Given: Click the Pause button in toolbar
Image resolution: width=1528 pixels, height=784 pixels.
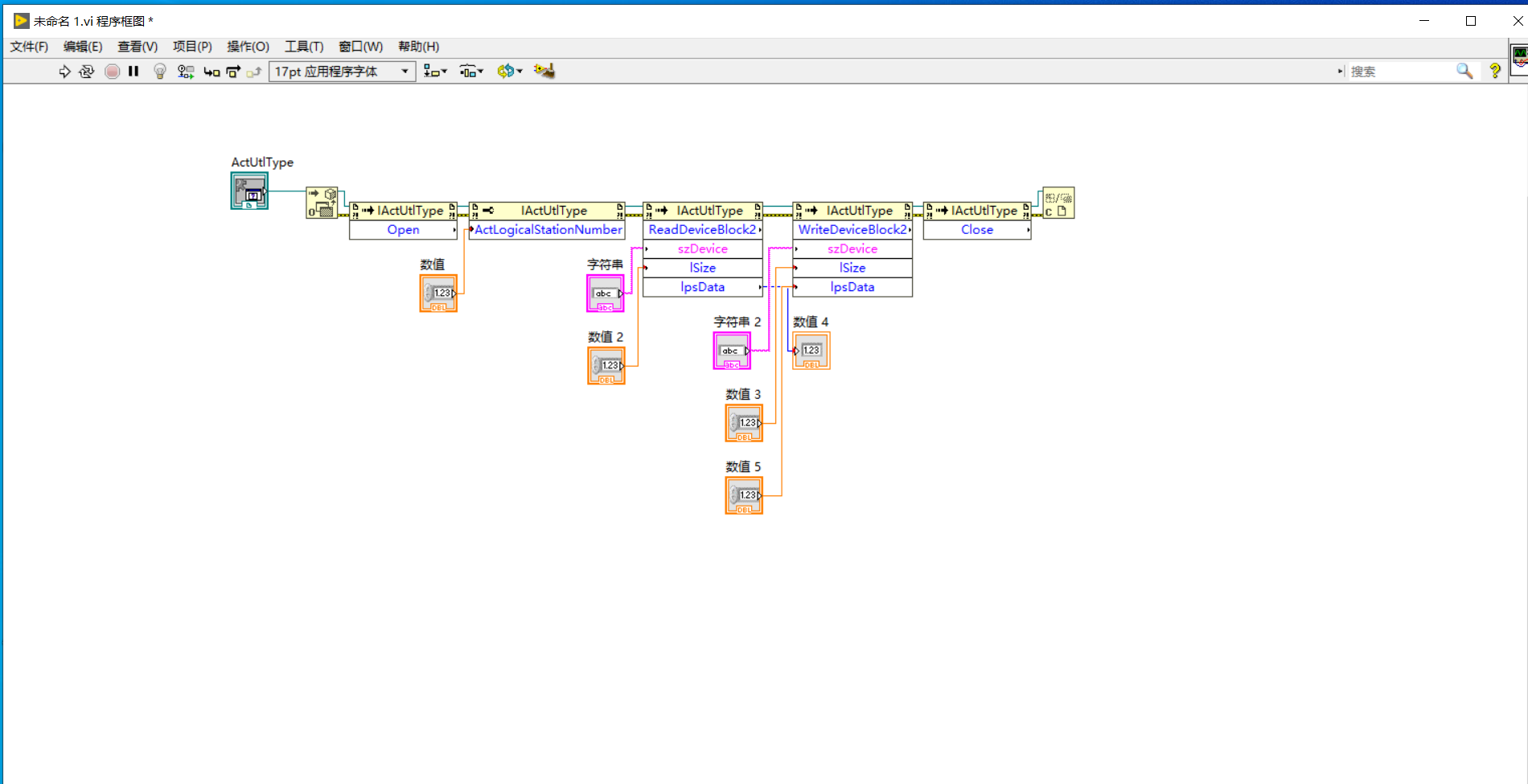Looking at the screenshot, I should (x=133, y=72).
